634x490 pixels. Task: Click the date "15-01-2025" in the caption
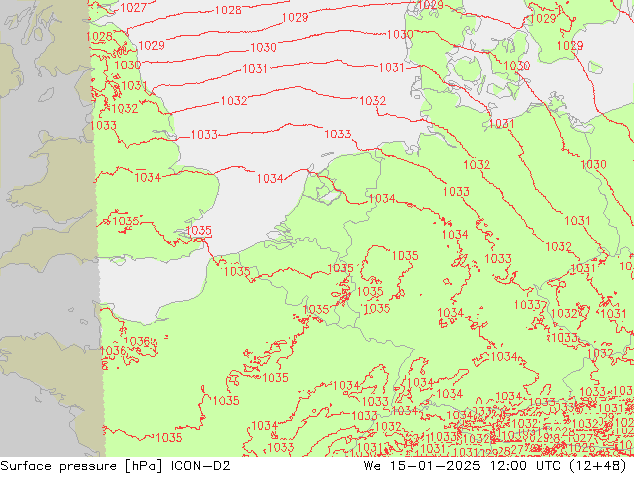435,466
